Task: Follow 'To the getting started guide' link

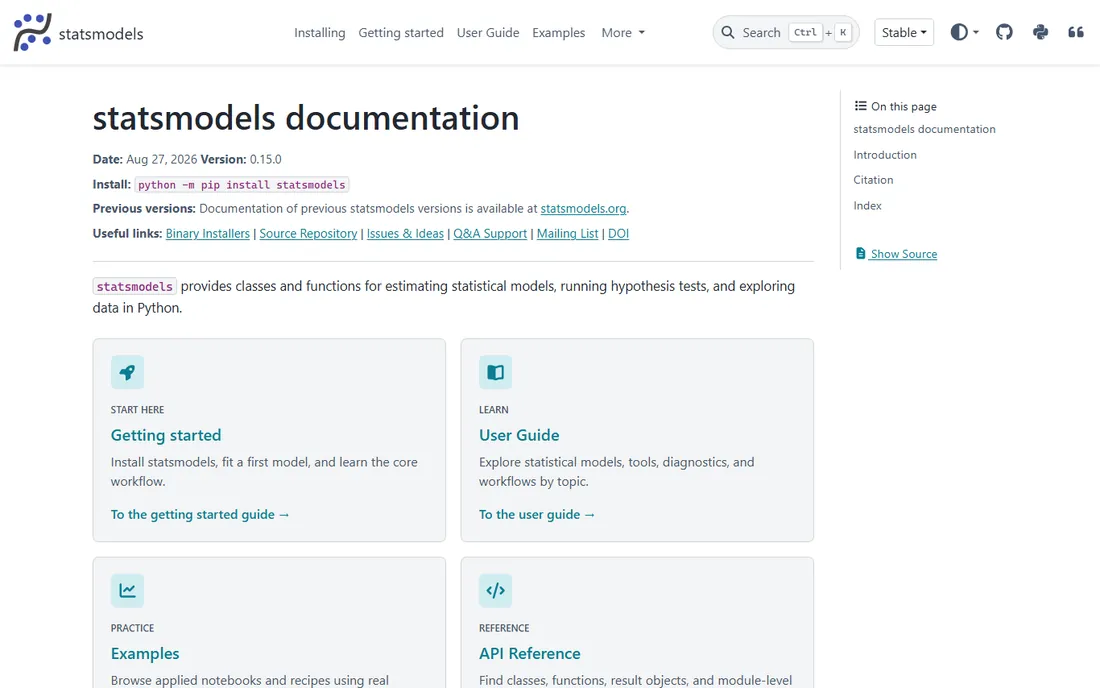Action: (x=200, y=515)
